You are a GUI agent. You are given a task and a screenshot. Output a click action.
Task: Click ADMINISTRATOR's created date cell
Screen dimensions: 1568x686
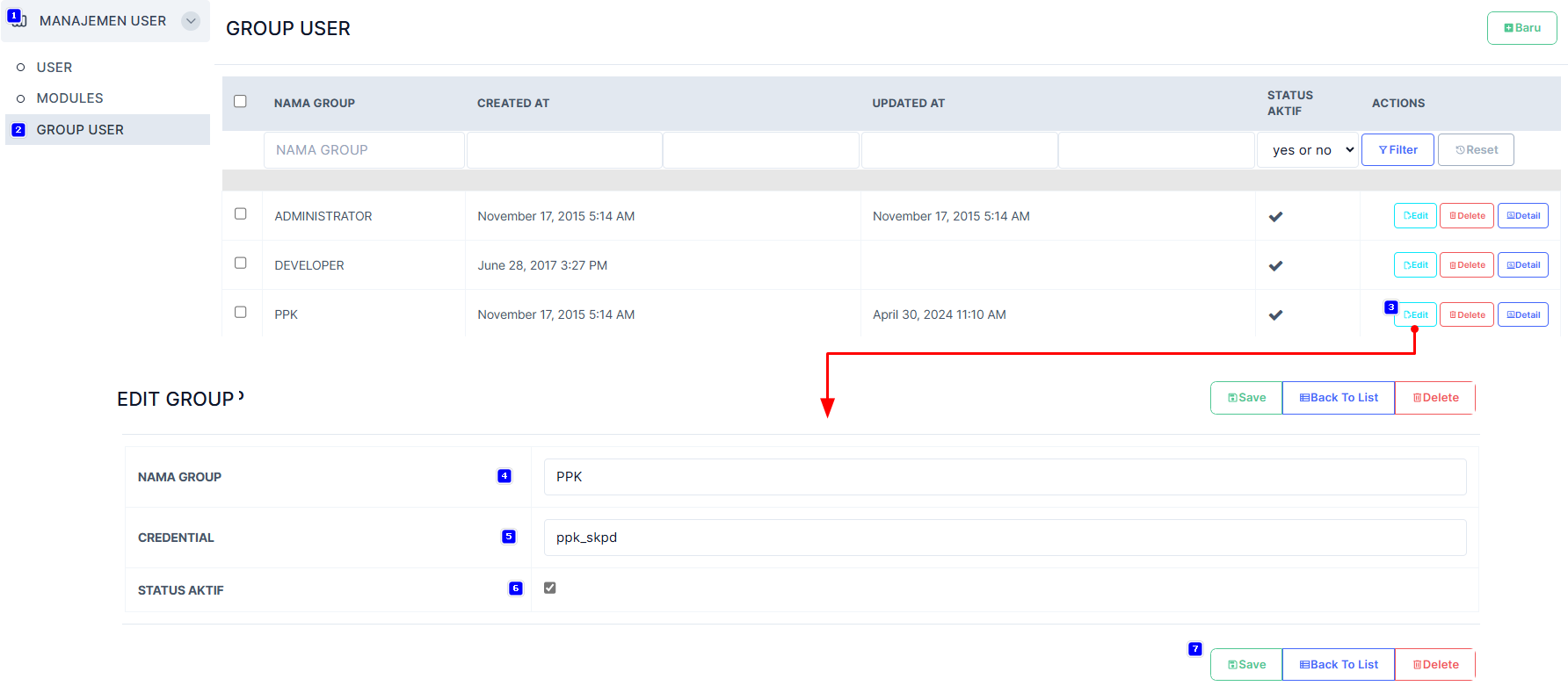pos(556,216)
